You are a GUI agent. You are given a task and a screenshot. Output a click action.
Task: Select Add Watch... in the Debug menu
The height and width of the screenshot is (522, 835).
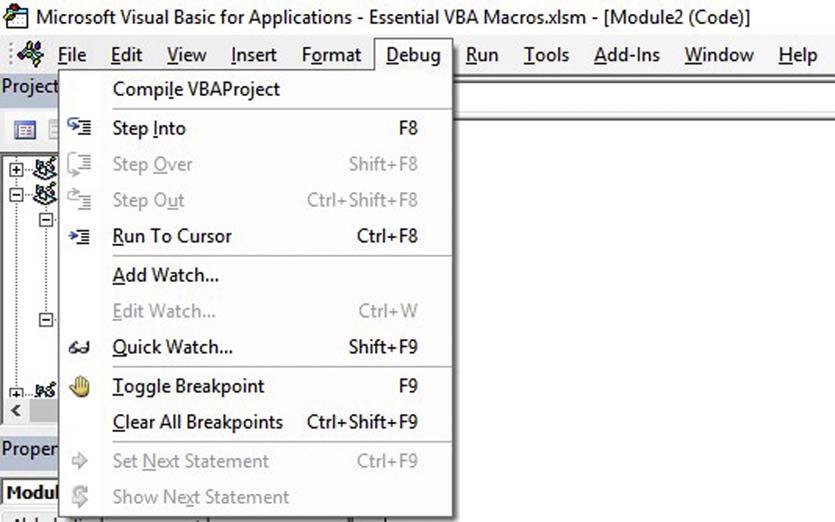(165, 275)
